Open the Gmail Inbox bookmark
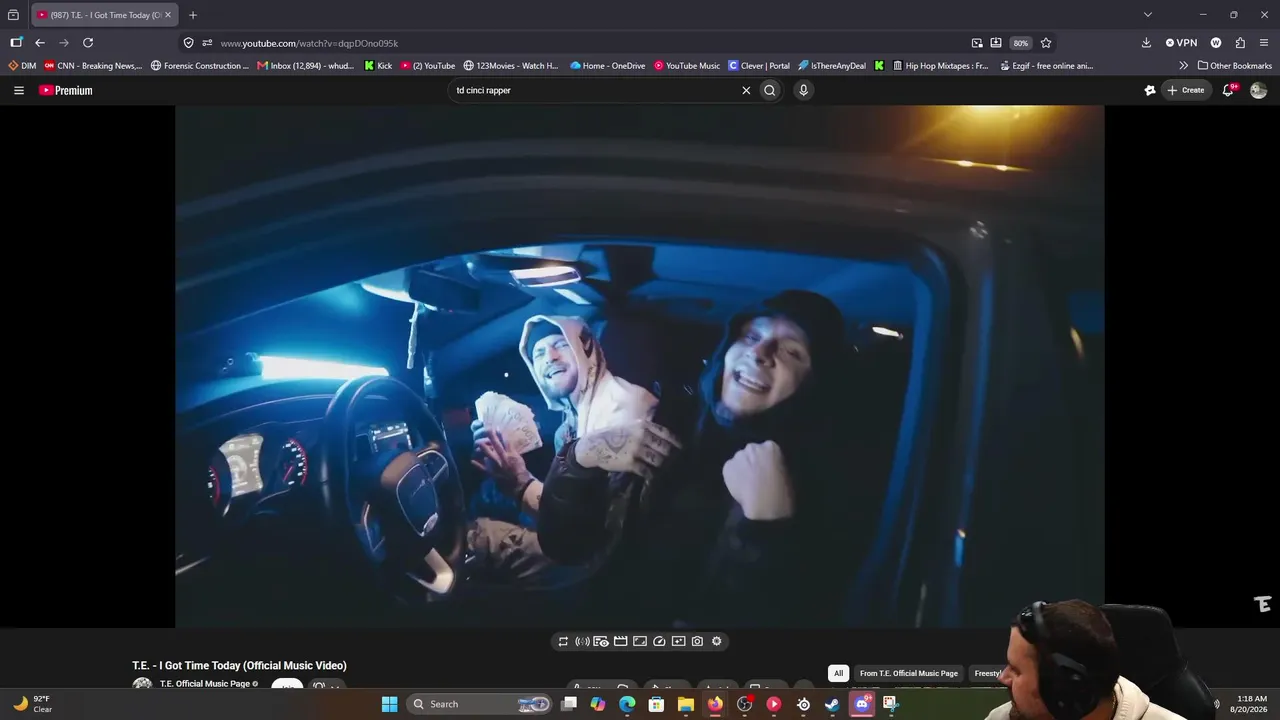1280x720 pixels. (306, 66)
